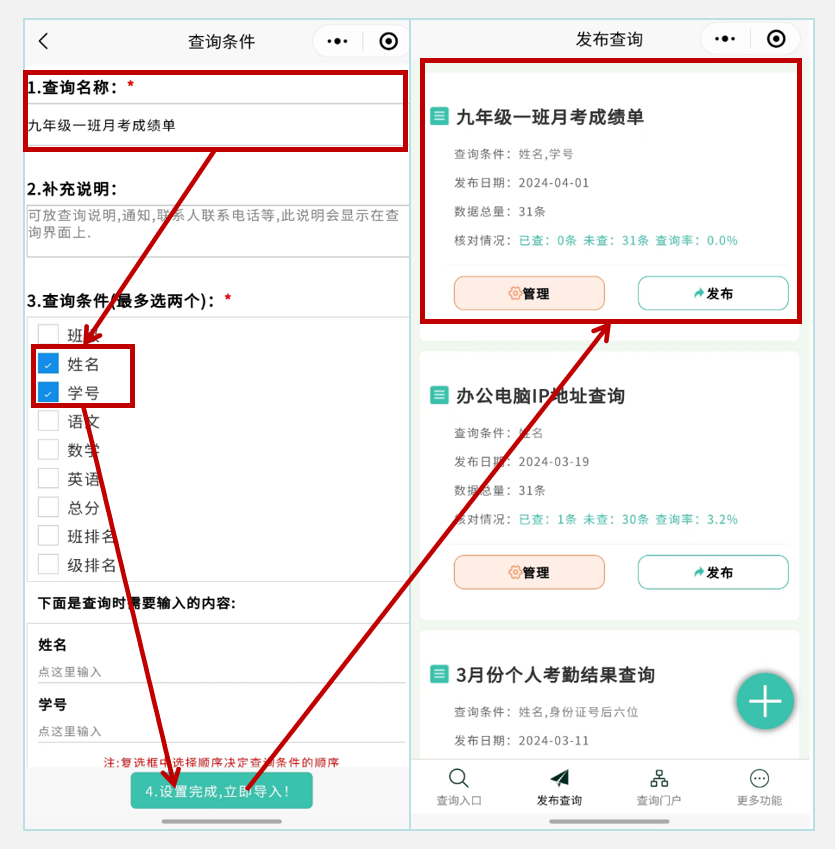Viewport: 835px width, 849px height.
Task: Click the 查询率: 3.2% status text
Action: pyautogui.click(x=696, y=519)
